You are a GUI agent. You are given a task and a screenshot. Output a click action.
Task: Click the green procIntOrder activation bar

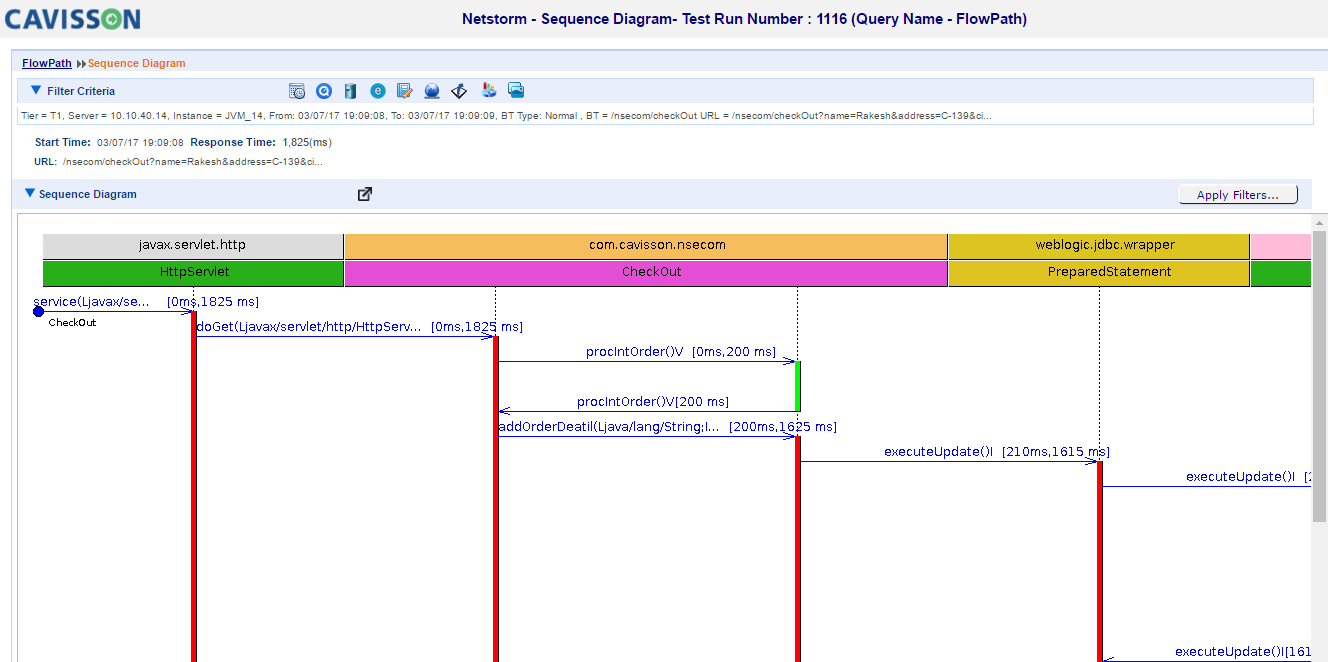pos(797,386)
